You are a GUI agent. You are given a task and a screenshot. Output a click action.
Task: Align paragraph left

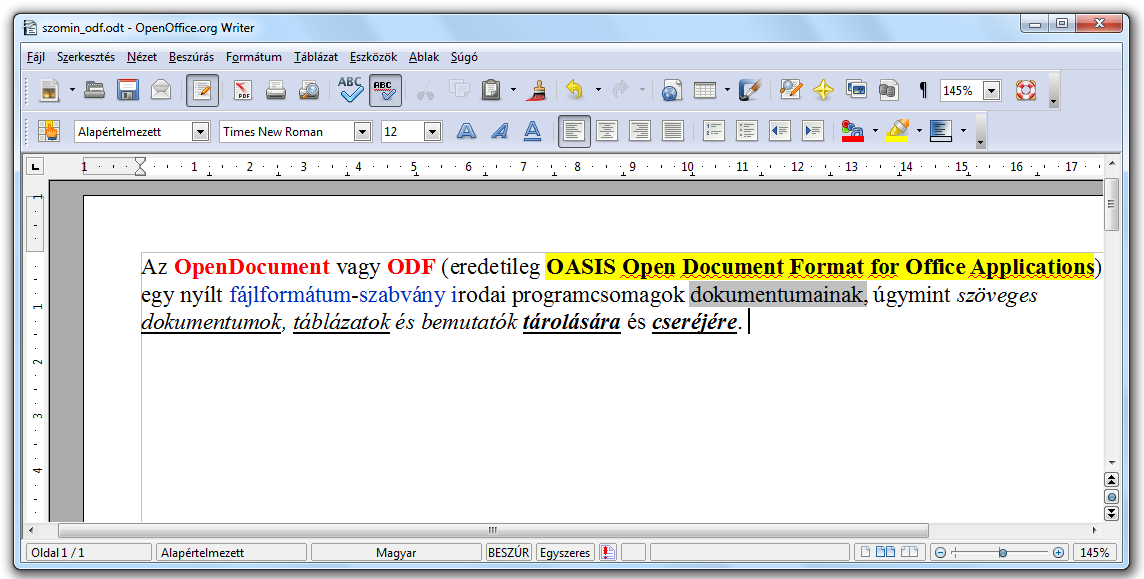574,131
